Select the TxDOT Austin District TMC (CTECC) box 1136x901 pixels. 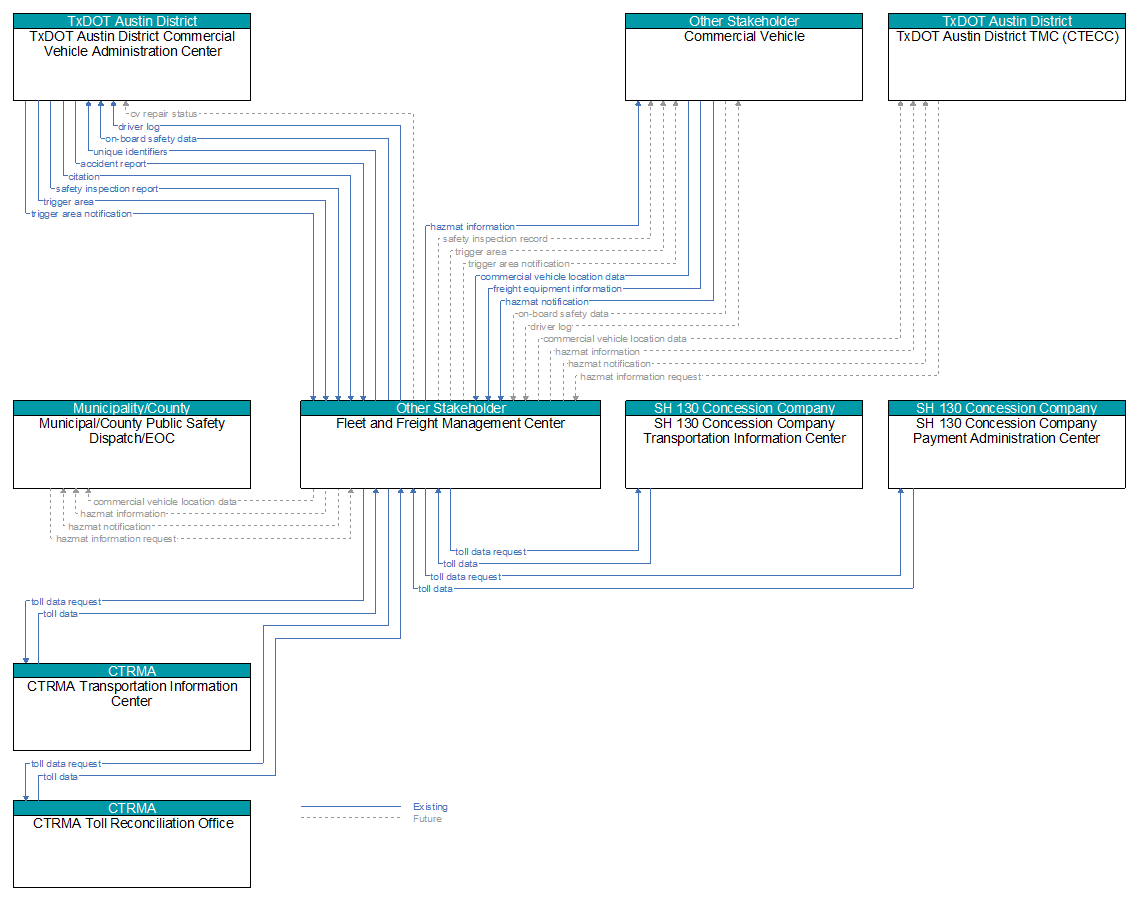click(x=1006, y=56)
